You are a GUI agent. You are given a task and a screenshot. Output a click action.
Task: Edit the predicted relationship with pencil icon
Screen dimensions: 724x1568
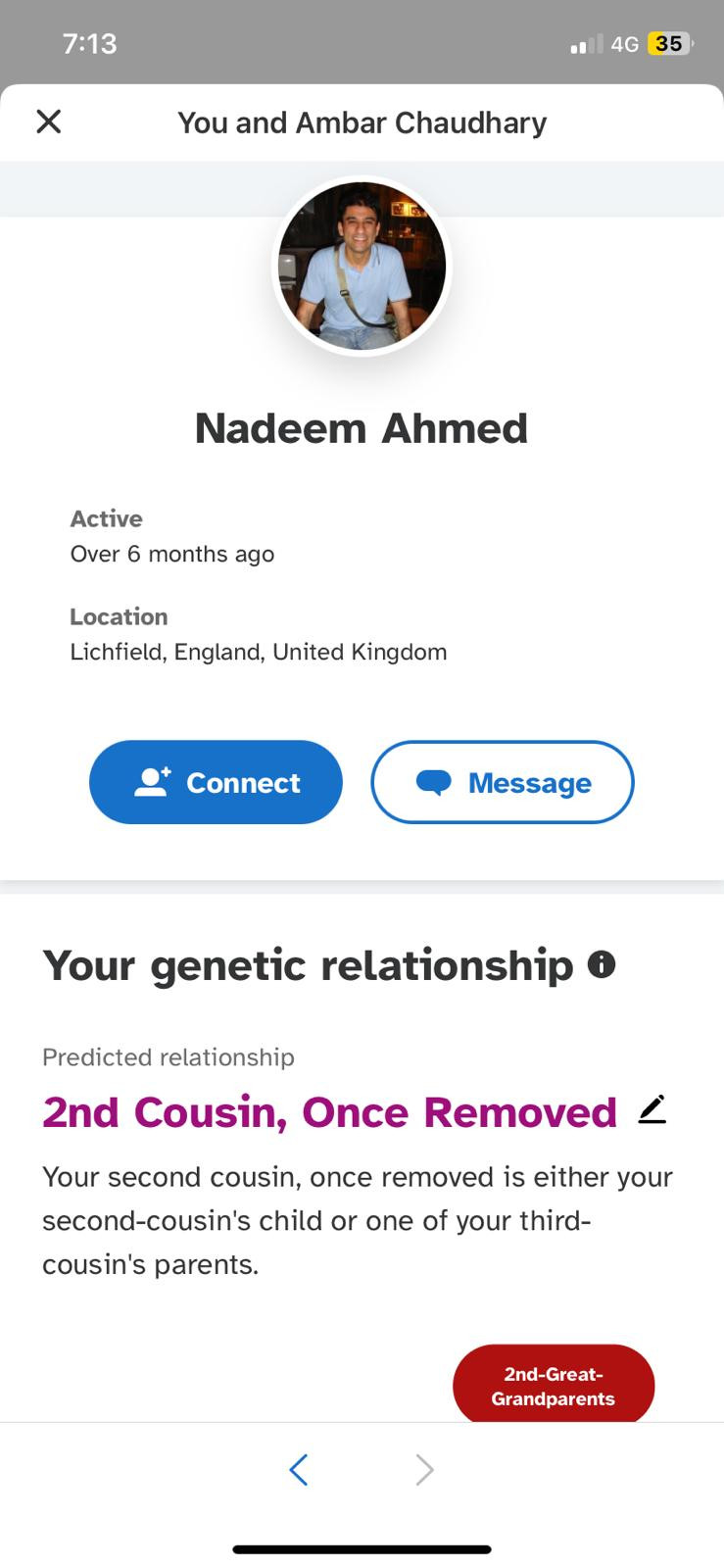[652, 1109]
